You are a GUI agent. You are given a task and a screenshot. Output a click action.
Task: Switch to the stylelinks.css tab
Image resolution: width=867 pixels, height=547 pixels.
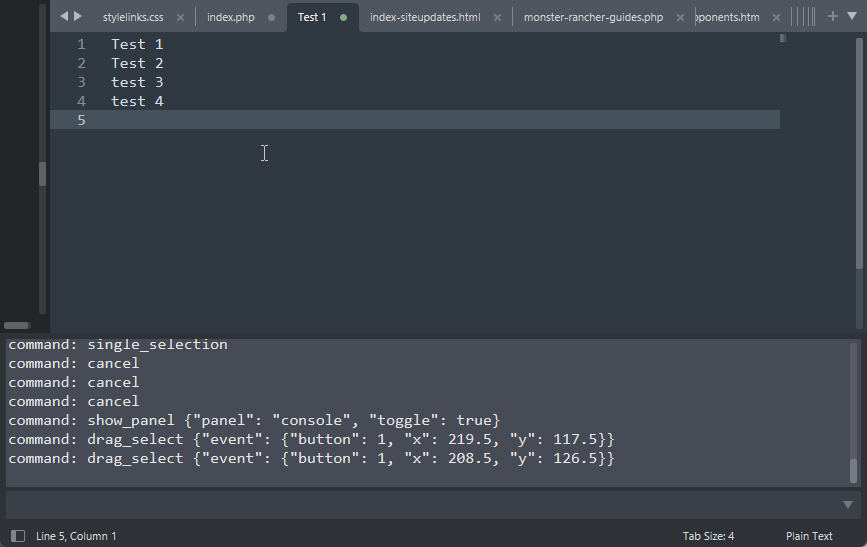(132, 18)
